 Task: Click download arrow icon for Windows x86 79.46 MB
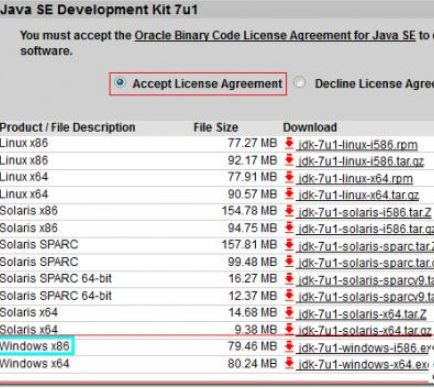(x=289, y=346)
